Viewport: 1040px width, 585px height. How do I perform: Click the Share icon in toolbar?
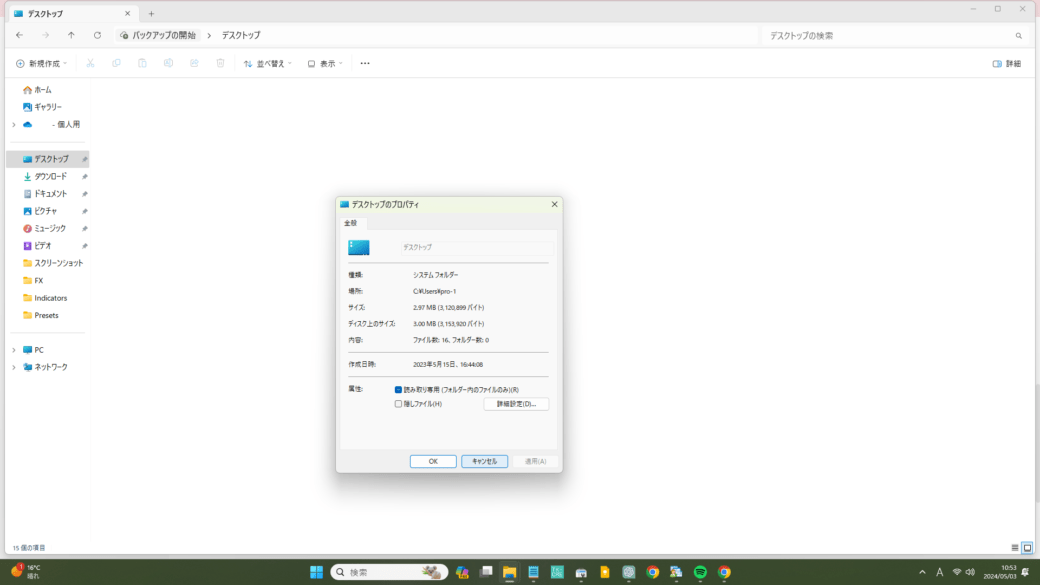coord(194,64)
